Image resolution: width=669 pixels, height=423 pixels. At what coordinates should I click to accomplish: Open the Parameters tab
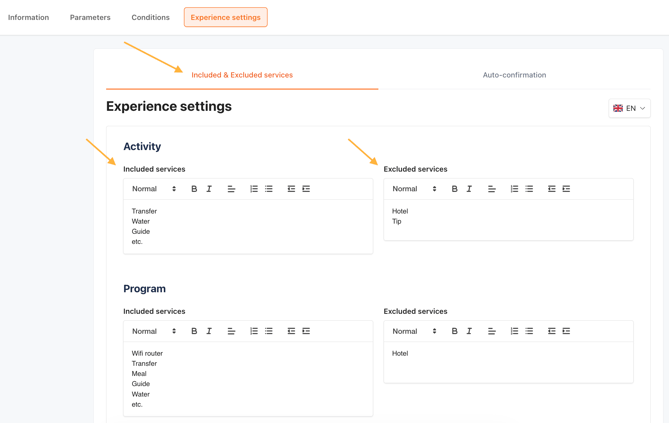90,17
